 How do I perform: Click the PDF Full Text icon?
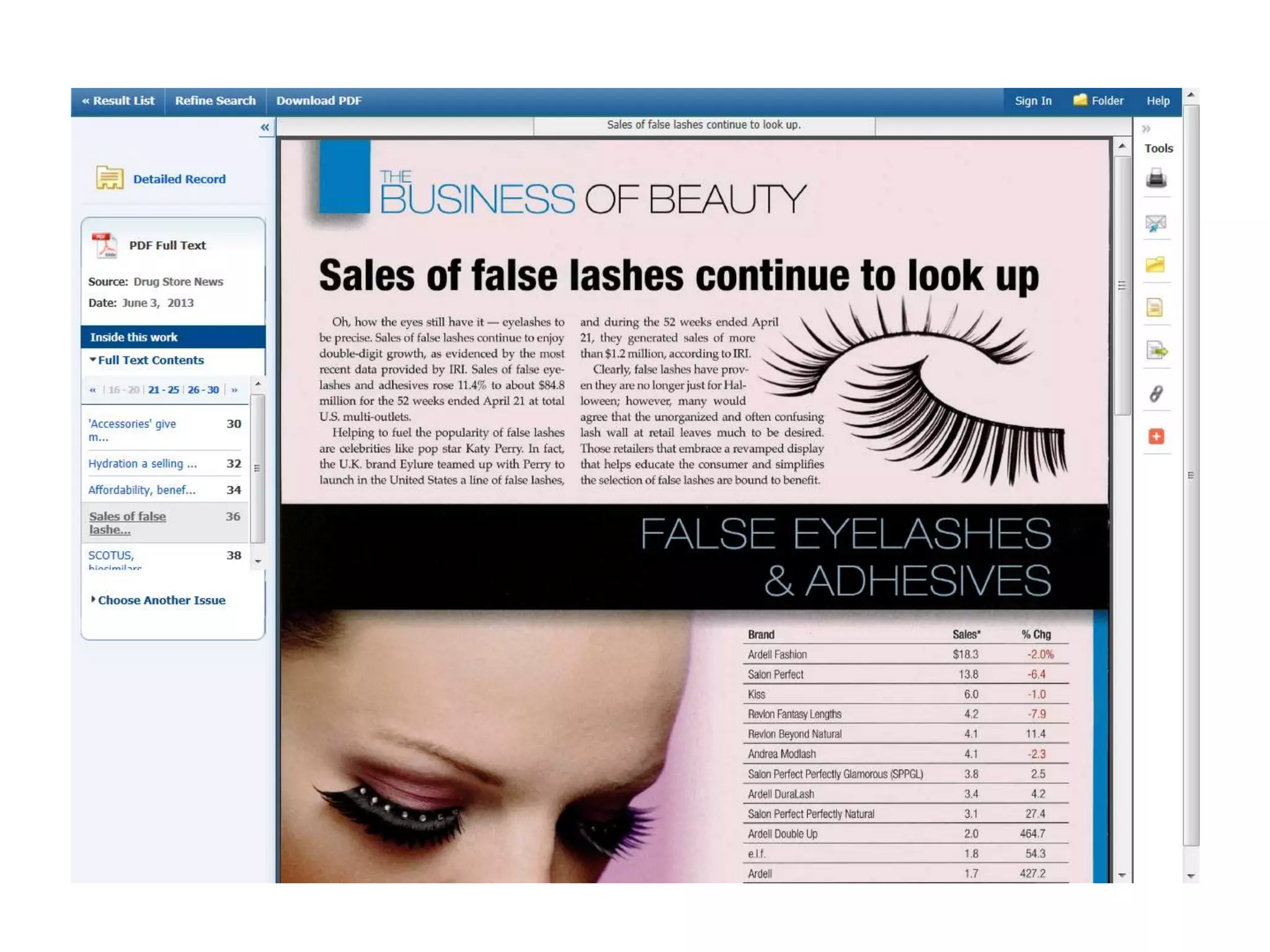click(x=104, y=245)
